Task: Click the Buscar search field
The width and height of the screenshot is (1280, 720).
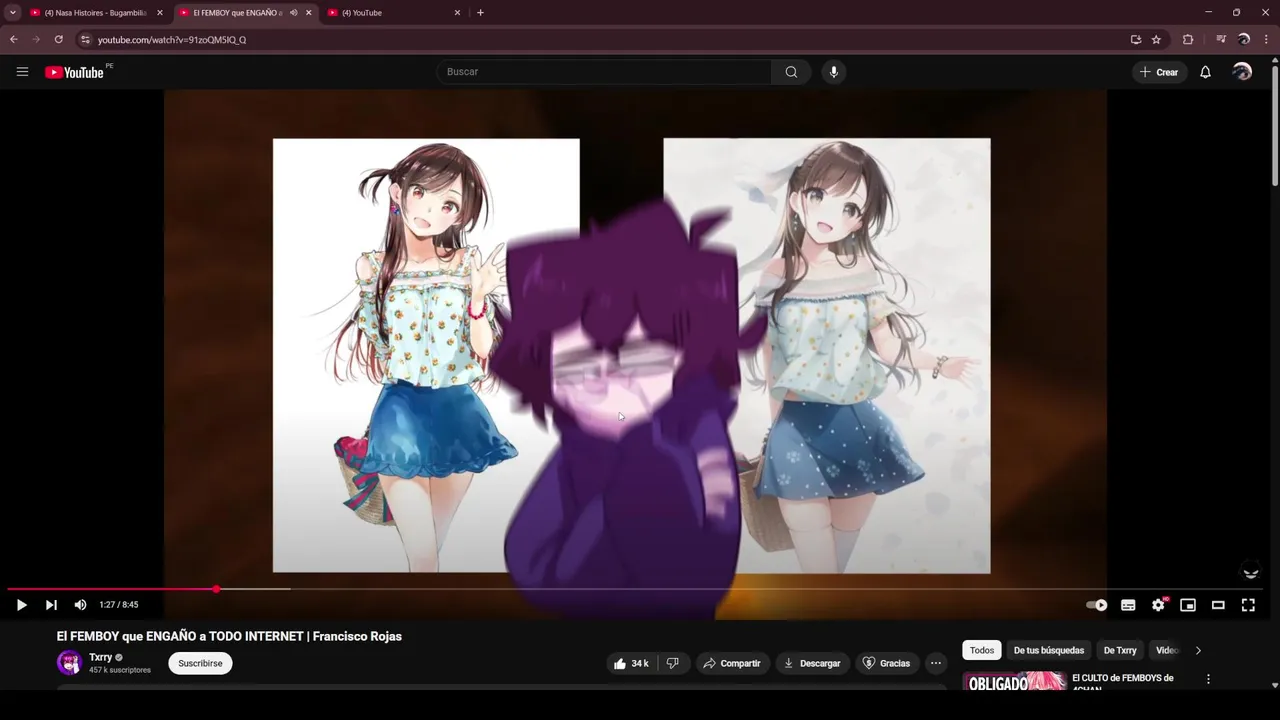Action: pos(603,72)
